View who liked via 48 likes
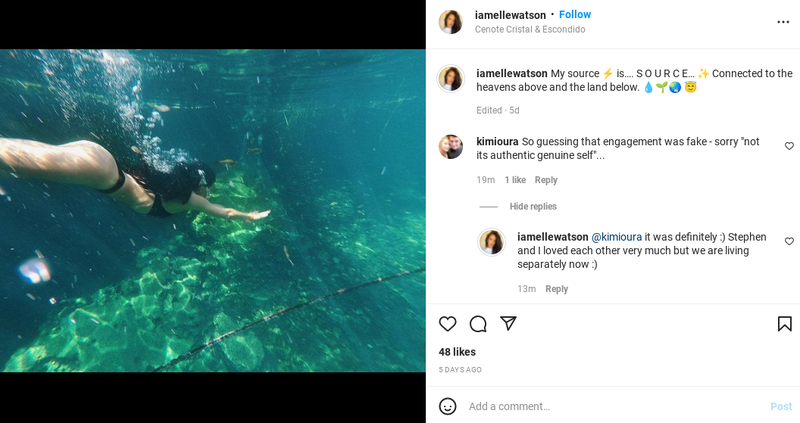800x423 pixels. [x=457, y=352]
